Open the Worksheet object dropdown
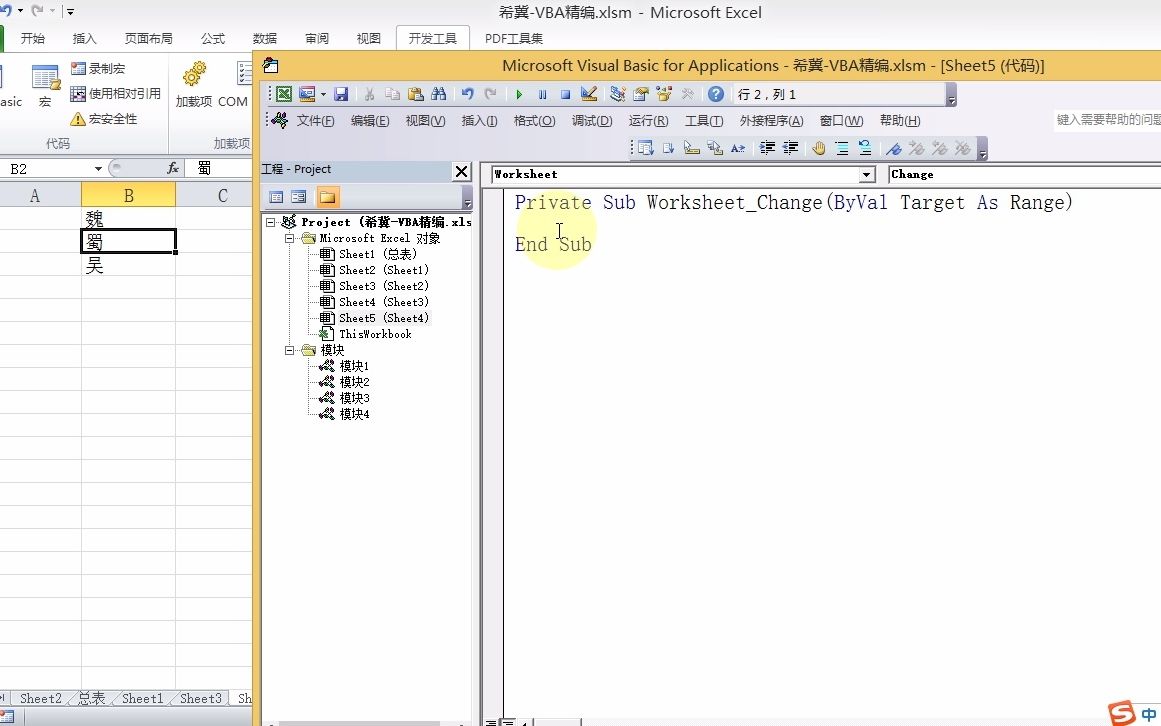Image resolution: width=1161 pixels, height=726 pixels. tap(866, 173)
